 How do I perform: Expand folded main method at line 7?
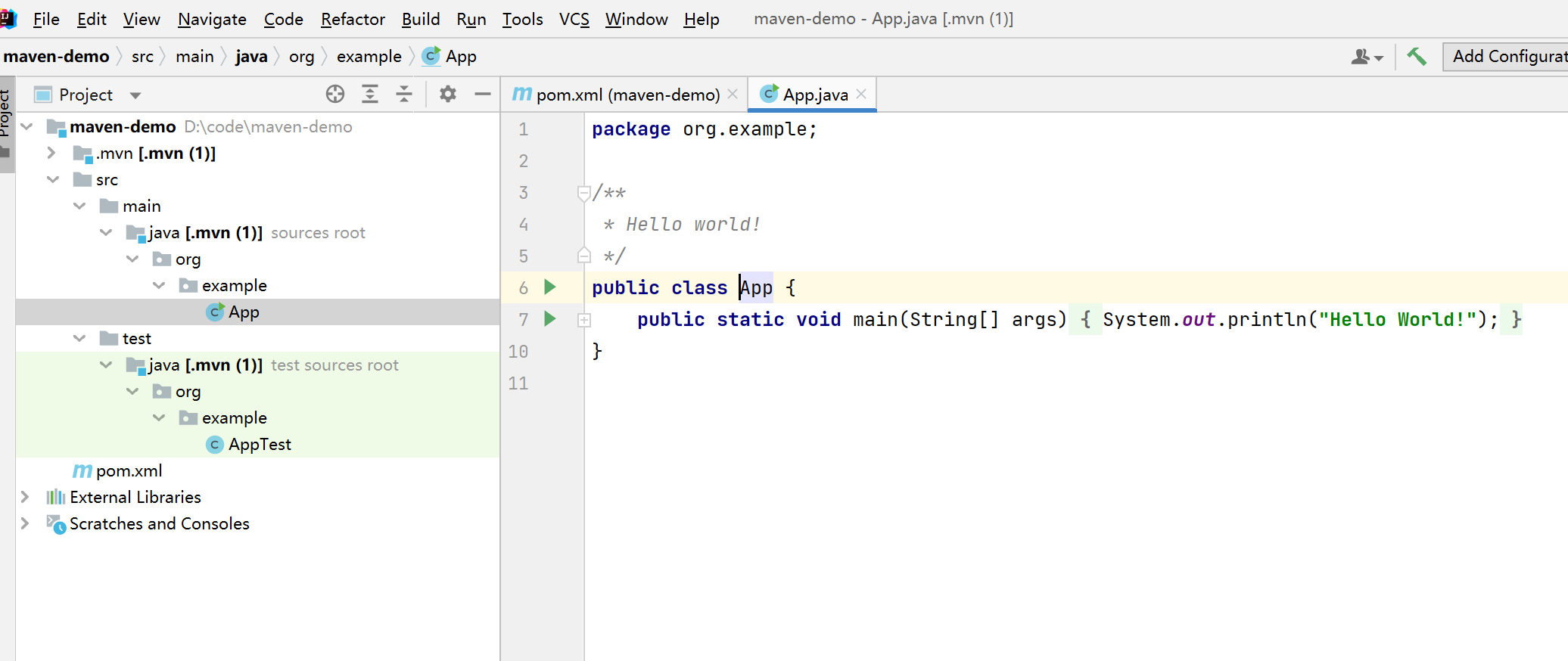pos(583,320)
